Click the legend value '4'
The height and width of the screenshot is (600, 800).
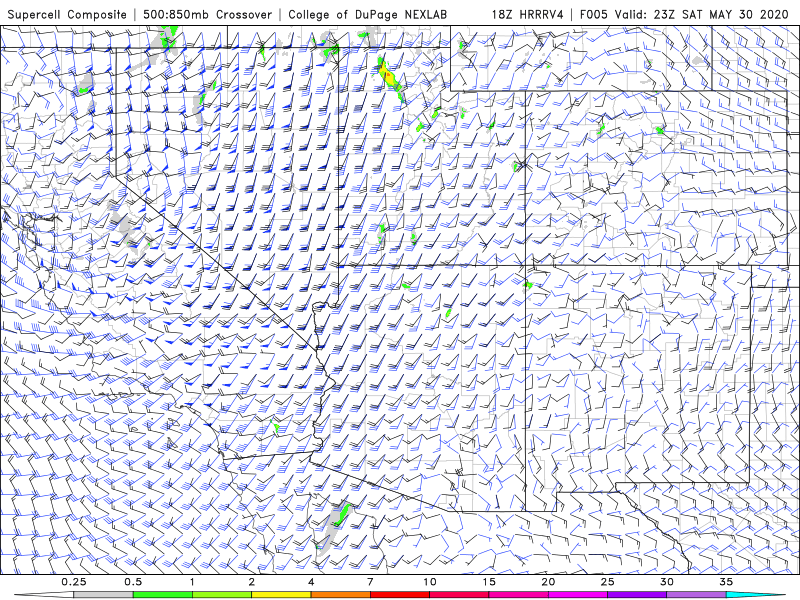[311, 582]
